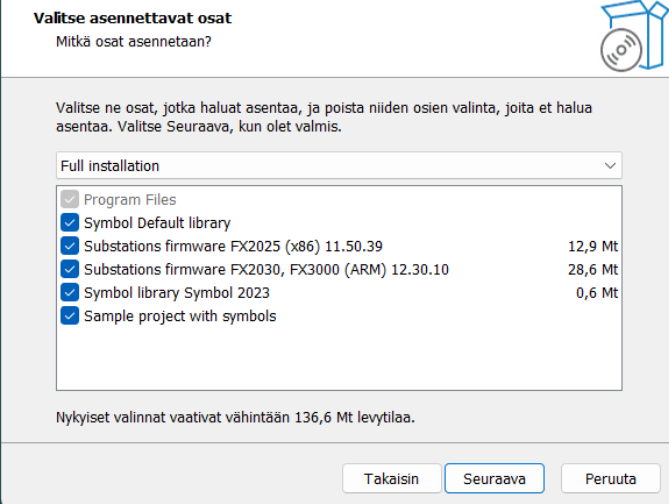Screen dimensions: 669x504
Task: Select the 28,6 Mt size value
Action: coord(592,270)
